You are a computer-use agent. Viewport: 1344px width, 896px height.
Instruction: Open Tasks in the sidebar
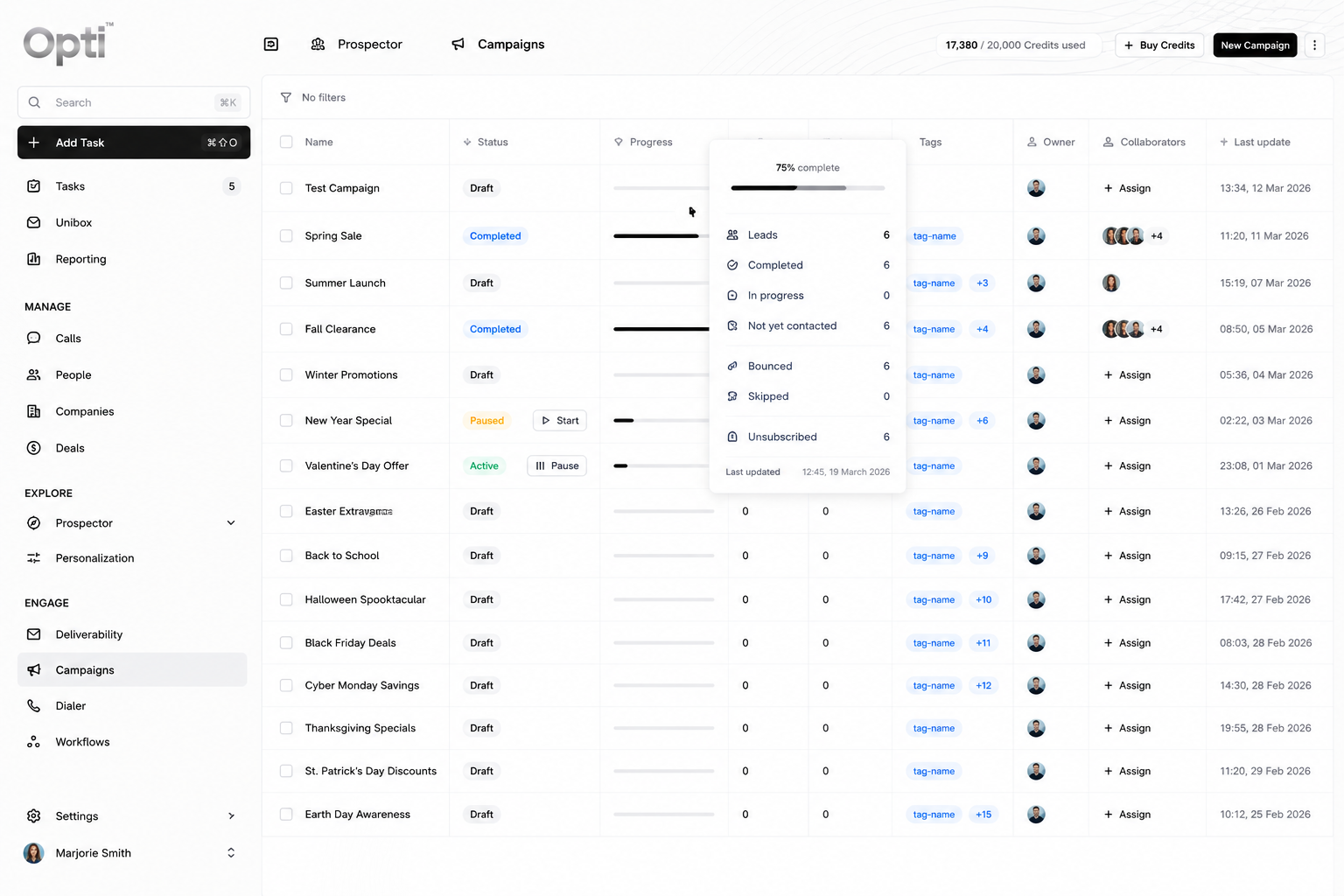pyautogui.click(x=132, y=186)
